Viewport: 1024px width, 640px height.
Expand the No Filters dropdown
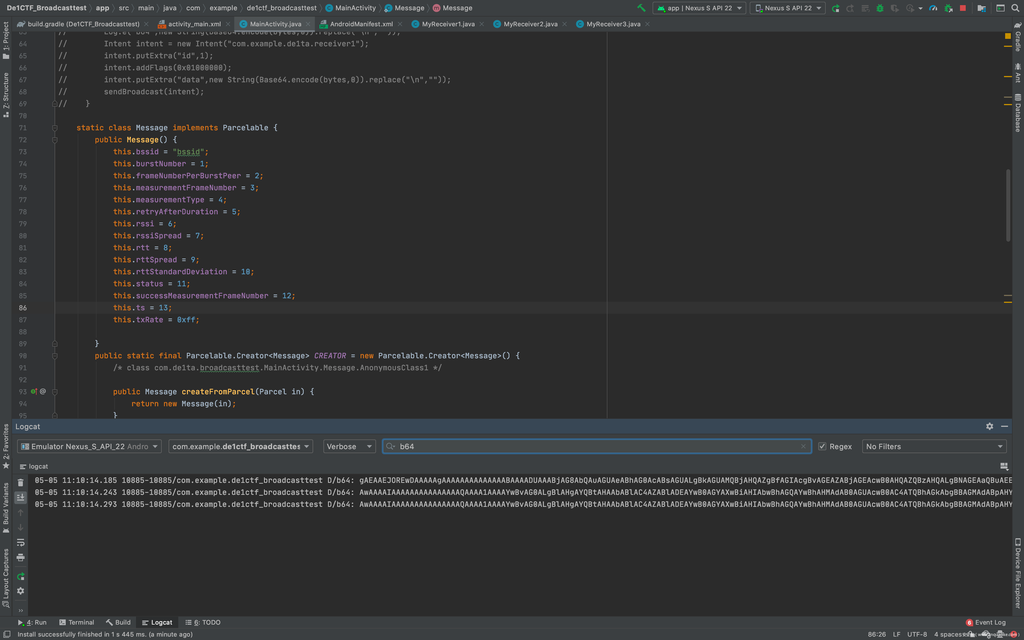click(x=934, y=446)
